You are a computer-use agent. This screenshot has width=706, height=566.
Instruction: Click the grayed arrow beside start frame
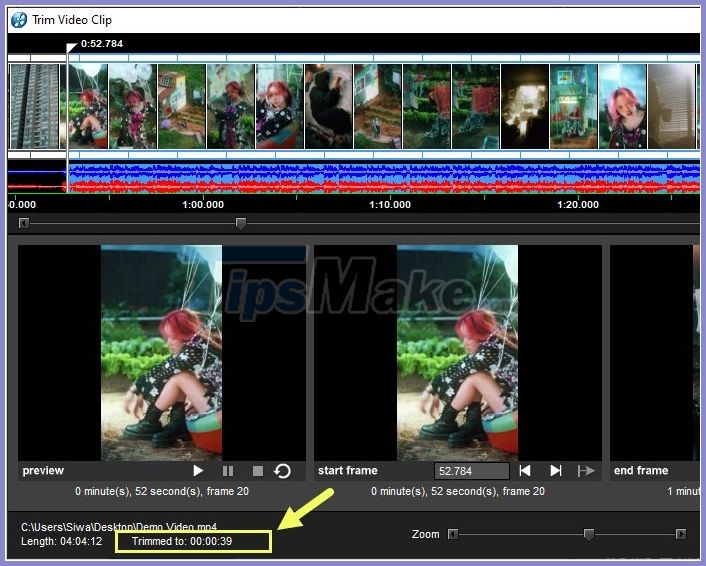pos(586,471)
